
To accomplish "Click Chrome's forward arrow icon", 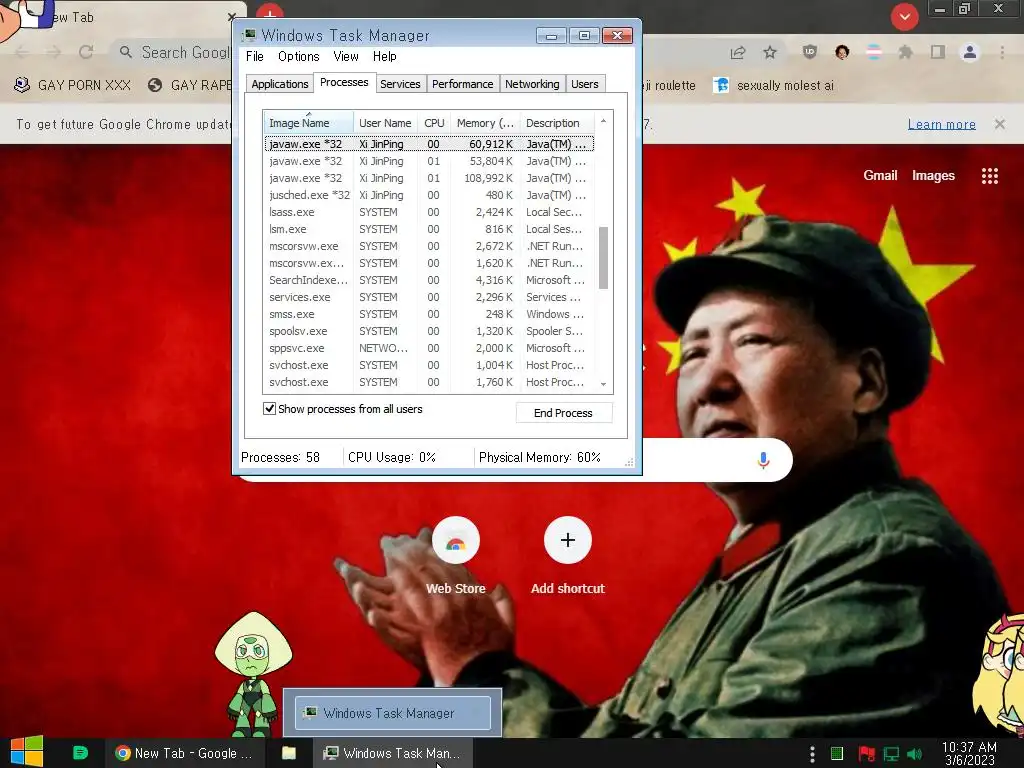I will click(54, 52).
